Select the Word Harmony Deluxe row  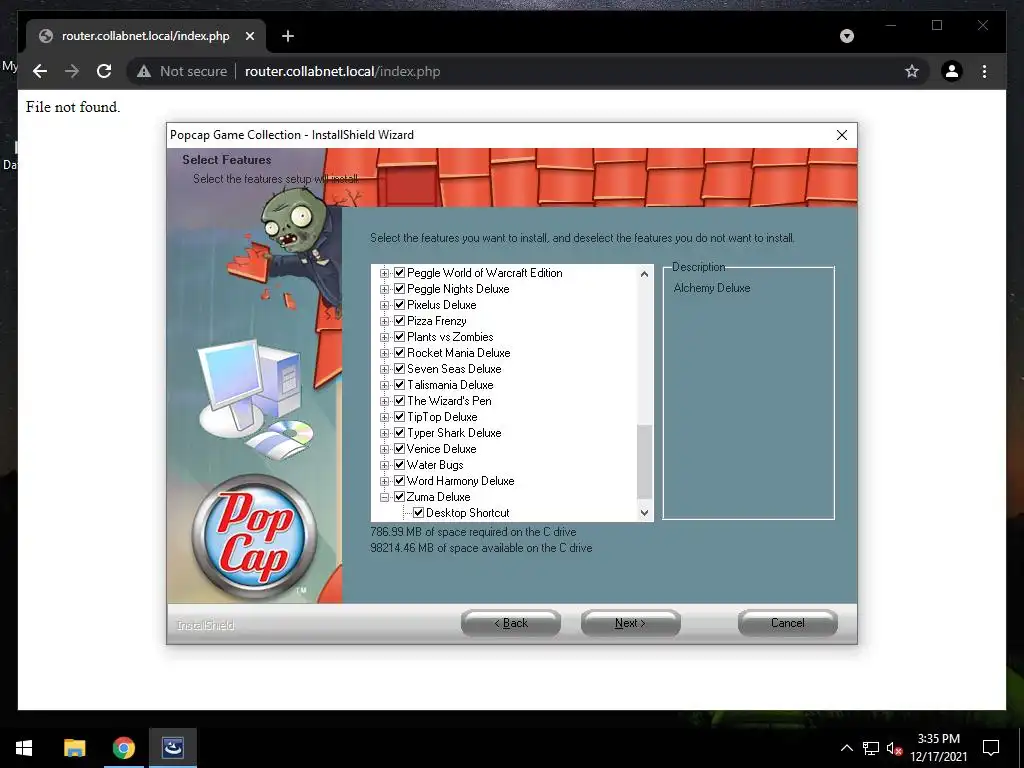pos(460,481)
